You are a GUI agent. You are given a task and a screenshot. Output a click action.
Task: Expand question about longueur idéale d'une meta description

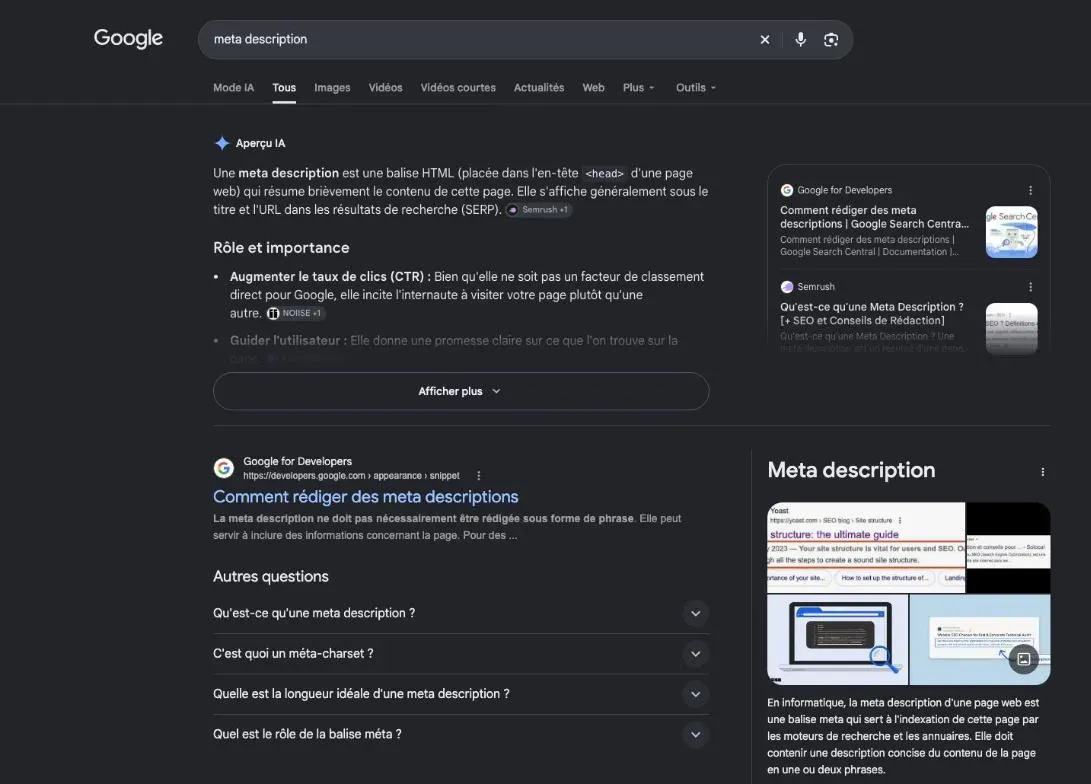(461, 694)
